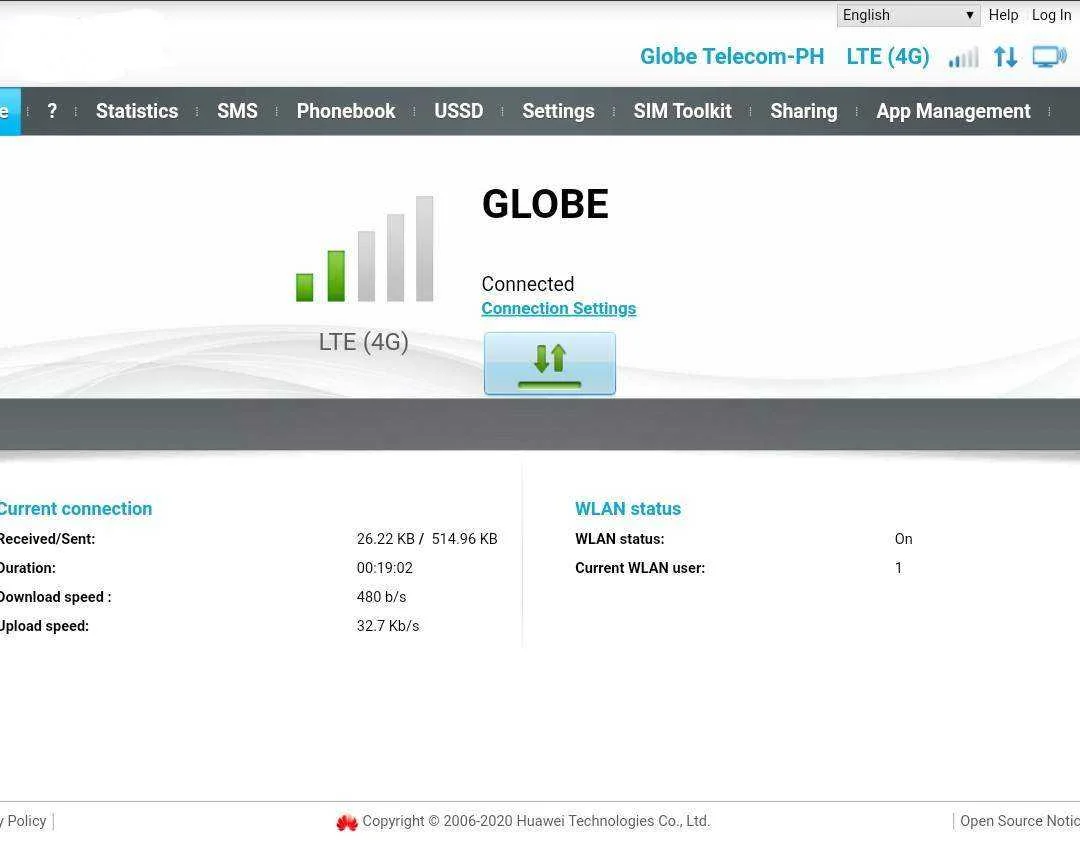Toggle the mobile data connection button
The image size is (1080, 850).
[550, 363]
